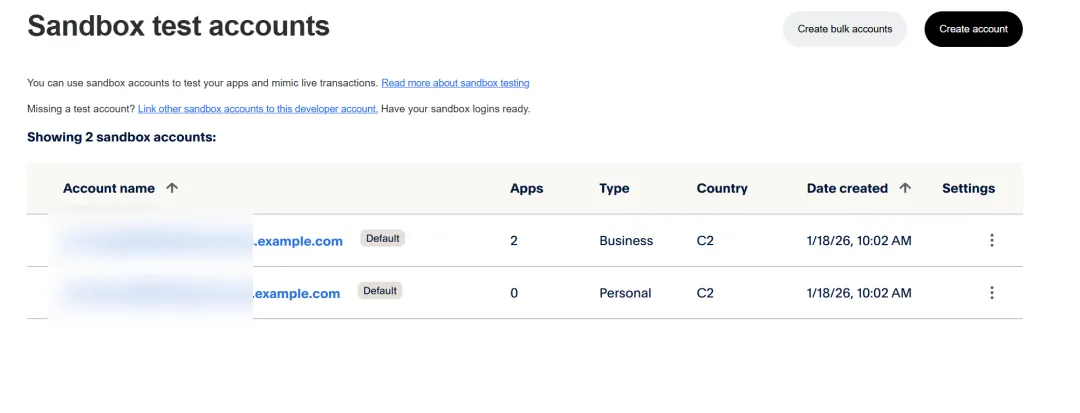The image size is (1080, 413).
Task: Click the Settings column header
Action: 968,188
